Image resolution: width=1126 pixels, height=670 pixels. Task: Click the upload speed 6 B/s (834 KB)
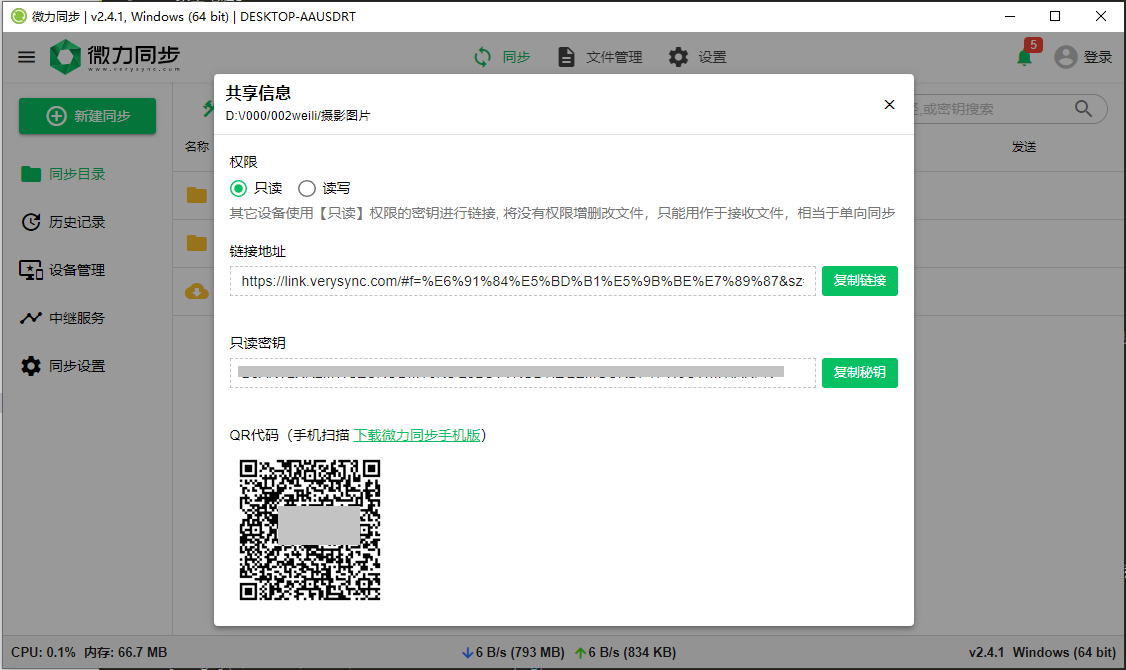[x=625, y=652]
